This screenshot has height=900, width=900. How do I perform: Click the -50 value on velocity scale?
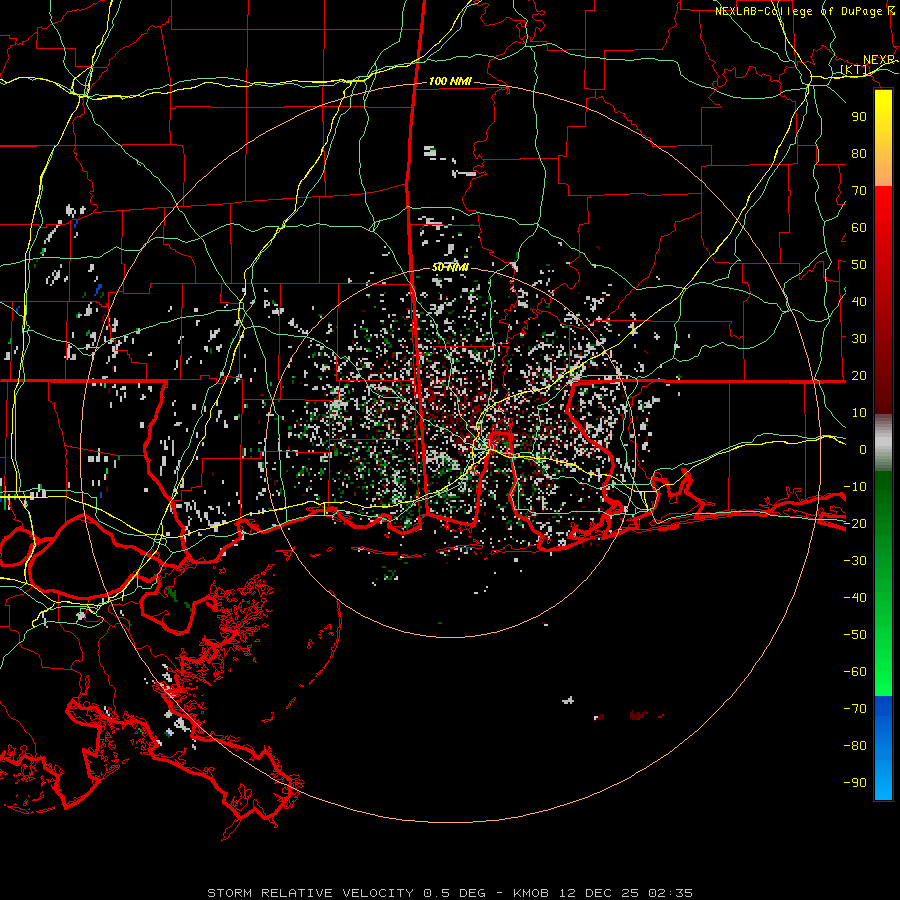tap(855, 635)
